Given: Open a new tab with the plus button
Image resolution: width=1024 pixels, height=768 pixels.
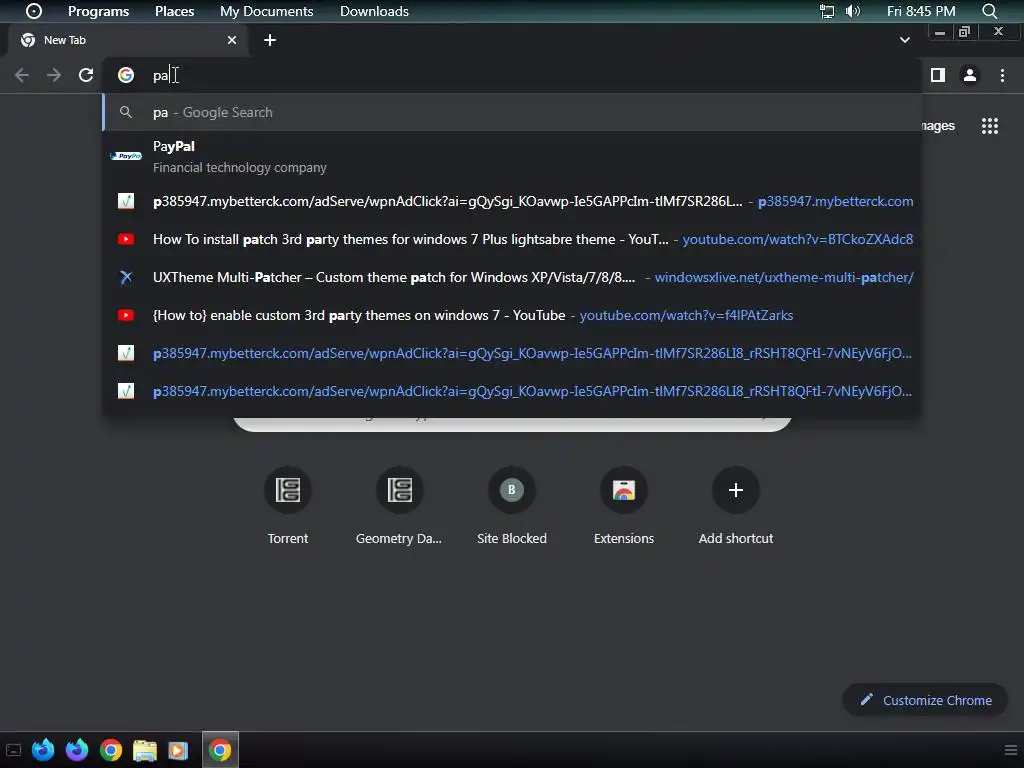Looking at the screenshot, I should (270, 40).
